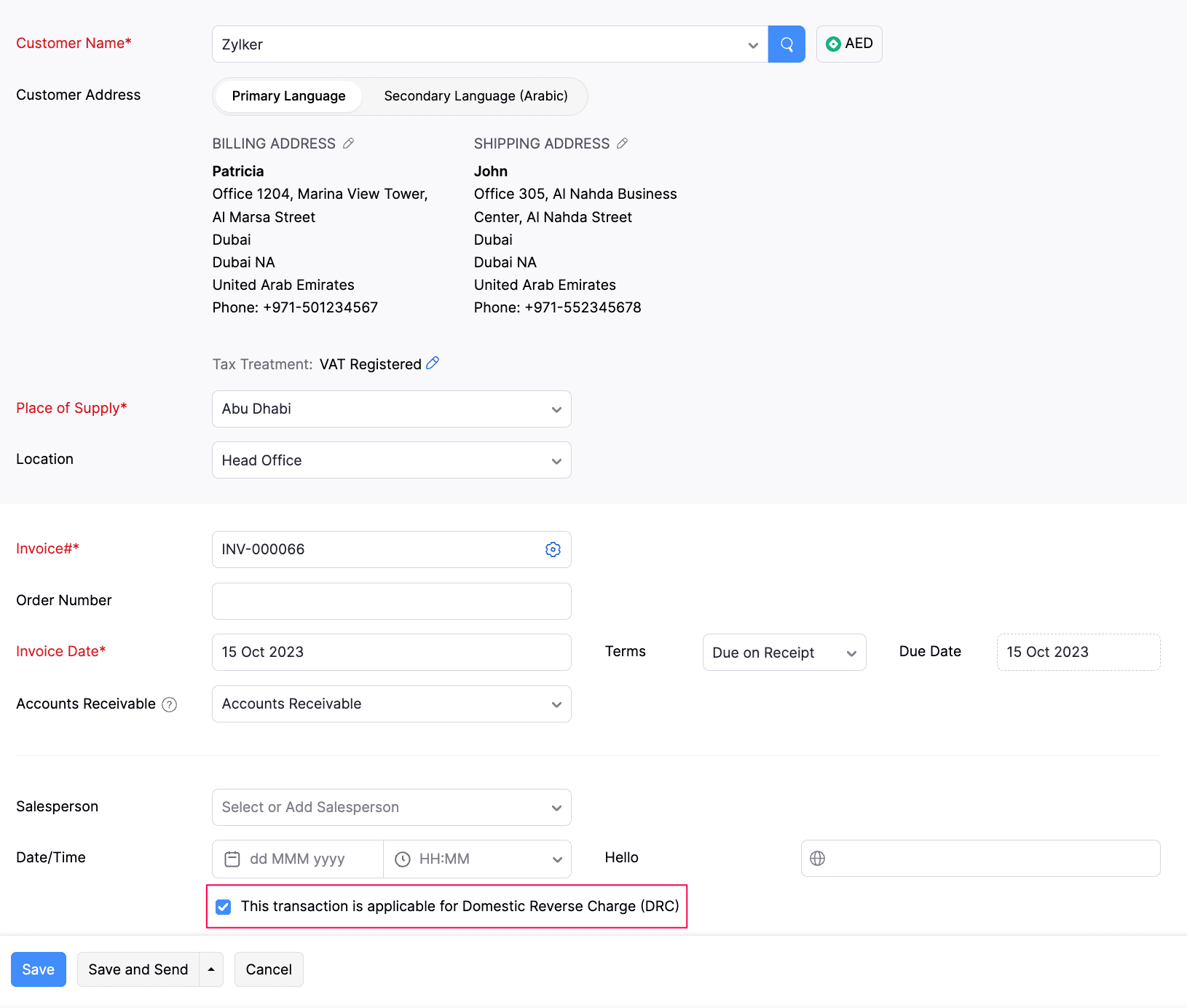Click the Cancel button
The width and height of the screenshot is (1187, 1008).
pyautogui.click(x=269, y=969)
